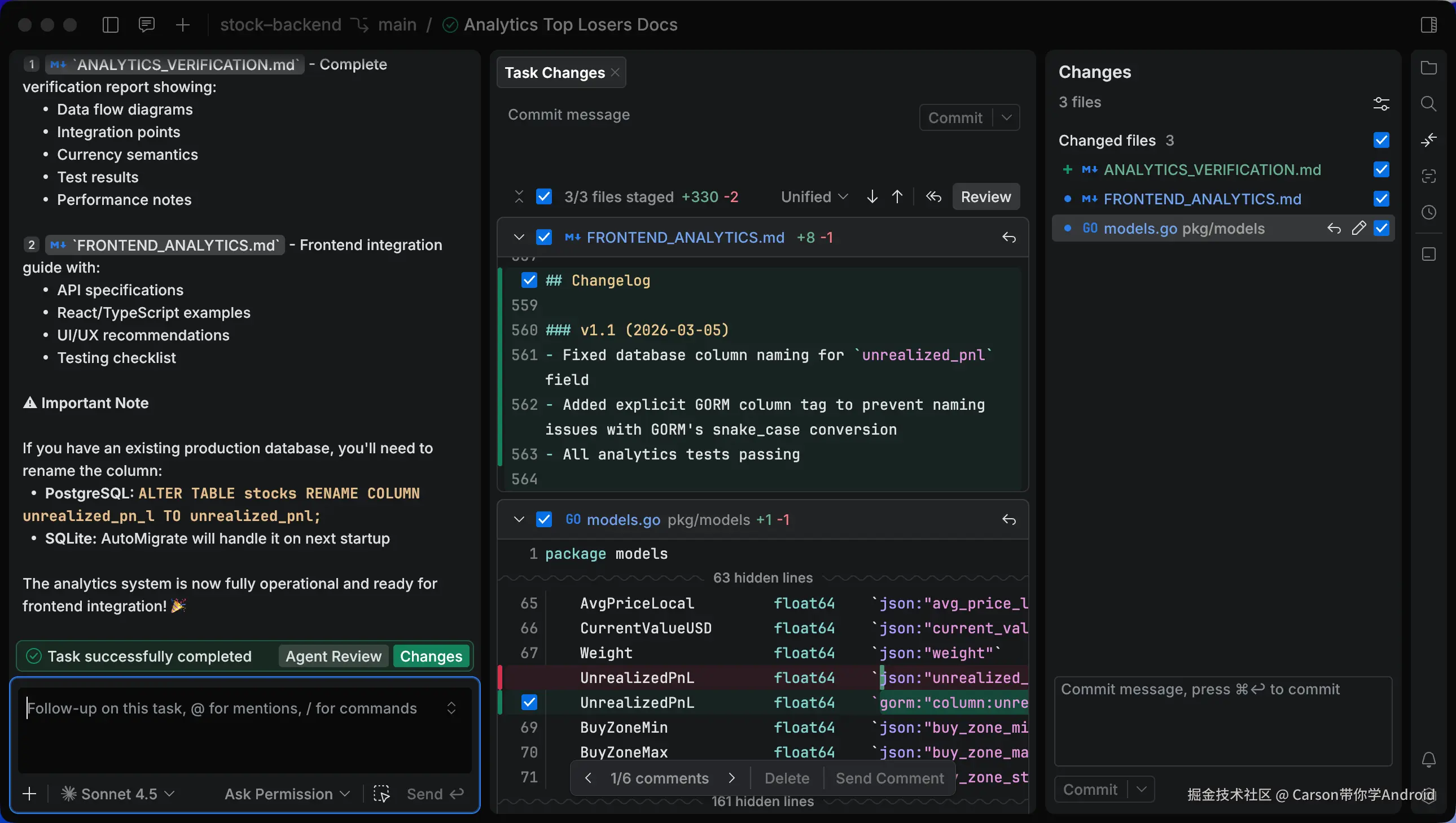Open the folder icon in right rail
The width and height of the screenshot is (1456, 823).
click(x=1428, y=68)
